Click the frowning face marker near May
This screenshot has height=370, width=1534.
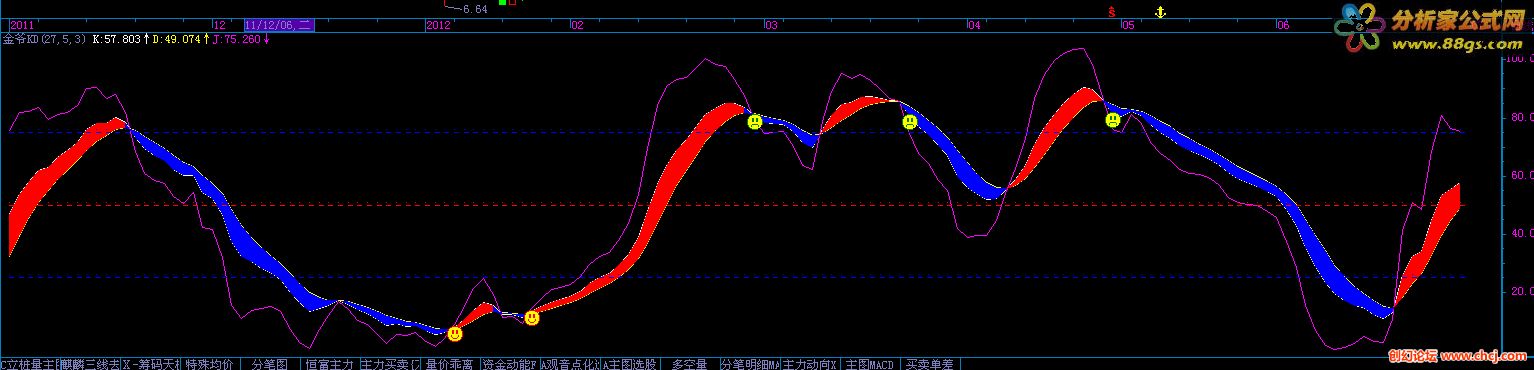(1113, 120)
